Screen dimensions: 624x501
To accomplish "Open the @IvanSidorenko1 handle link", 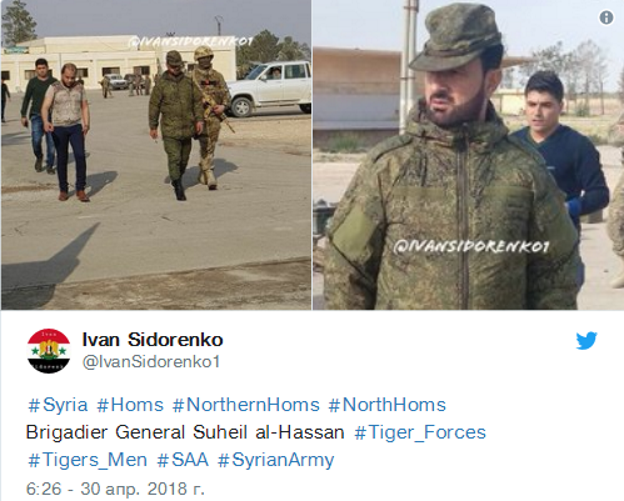I will tap(151, 362).
